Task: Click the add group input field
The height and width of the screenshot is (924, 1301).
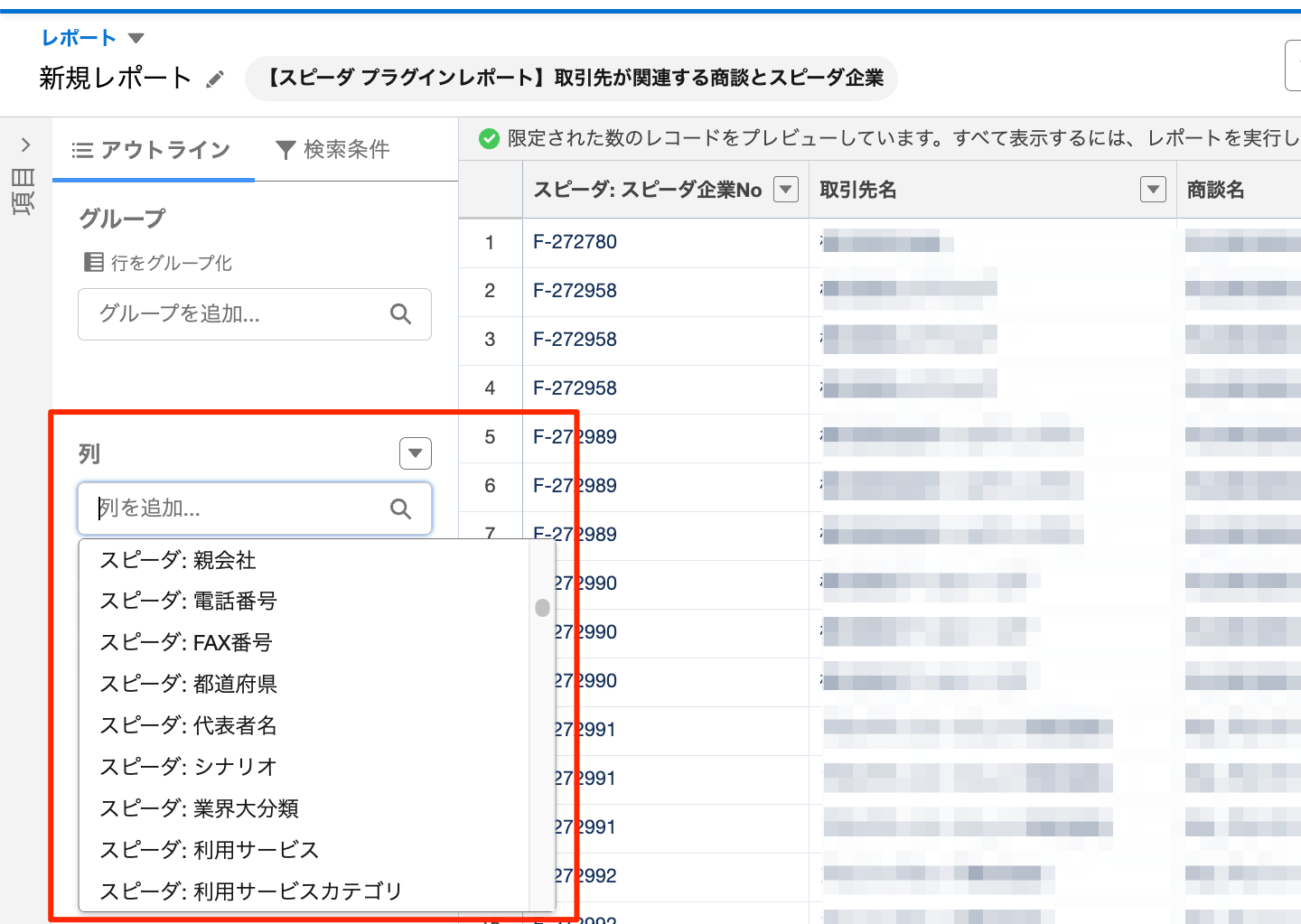Action: tap(239, 314)
